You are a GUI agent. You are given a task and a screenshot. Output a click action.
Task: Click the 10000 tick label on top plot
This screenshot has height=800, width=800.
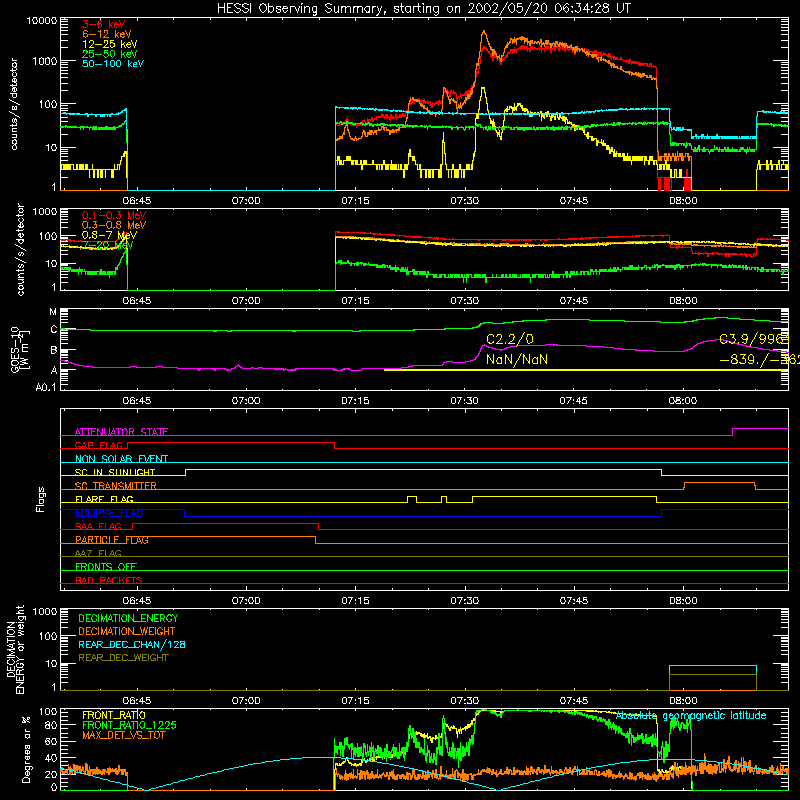point(42,20)
